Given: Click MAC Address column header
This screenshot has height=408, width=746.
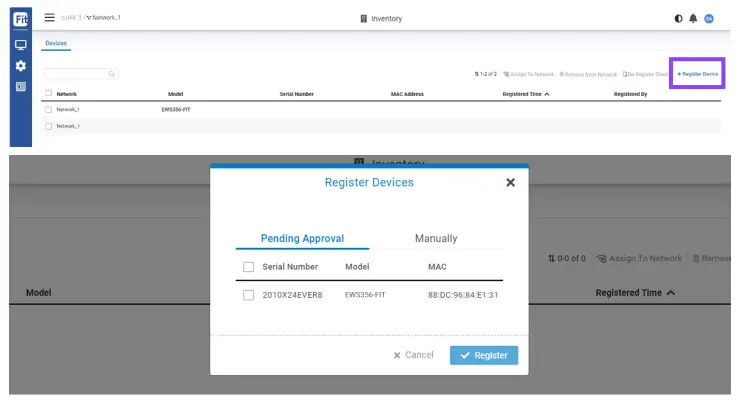Looking at the screenshot, I should pyautogui.click(x=407, y=94).
